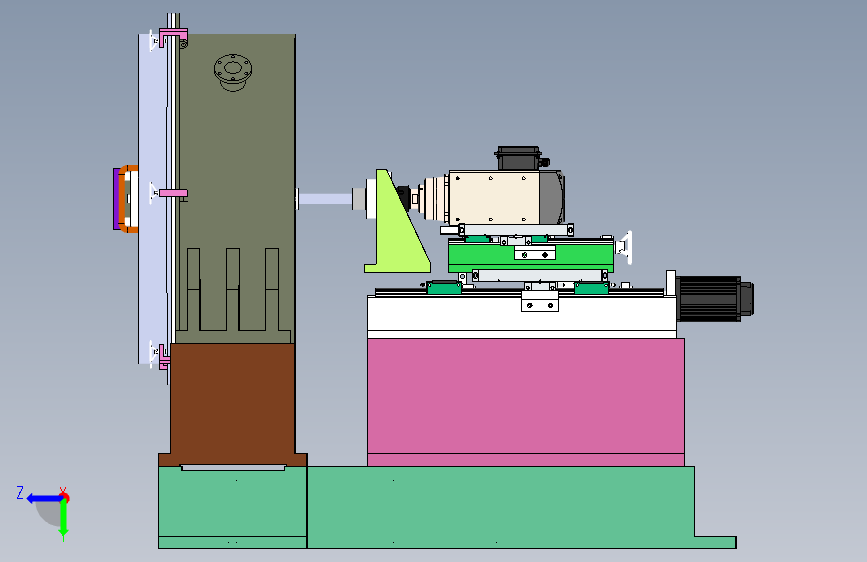Image resolution: width=867 pixels, height=562 pixels.
Task: Click the blue Z axis arrow on triad
Action: pos(43,499)
